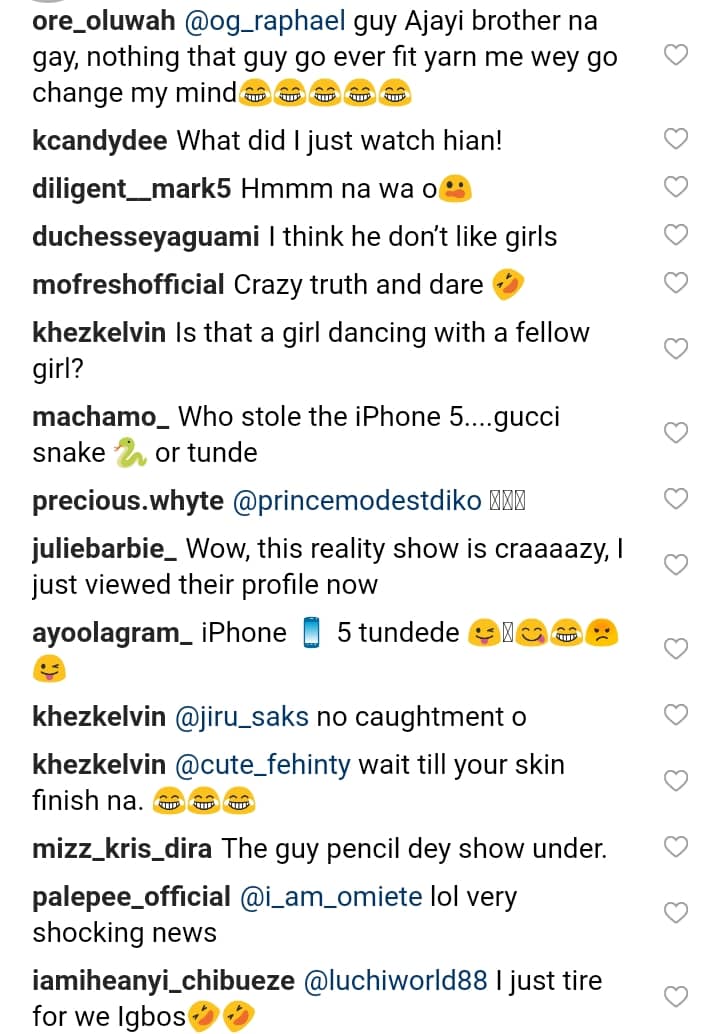The image size is (720, 1034).
Task: Toggle like on iamiheanyi_chibueze's Igbos comment
Action: point(676,997)
